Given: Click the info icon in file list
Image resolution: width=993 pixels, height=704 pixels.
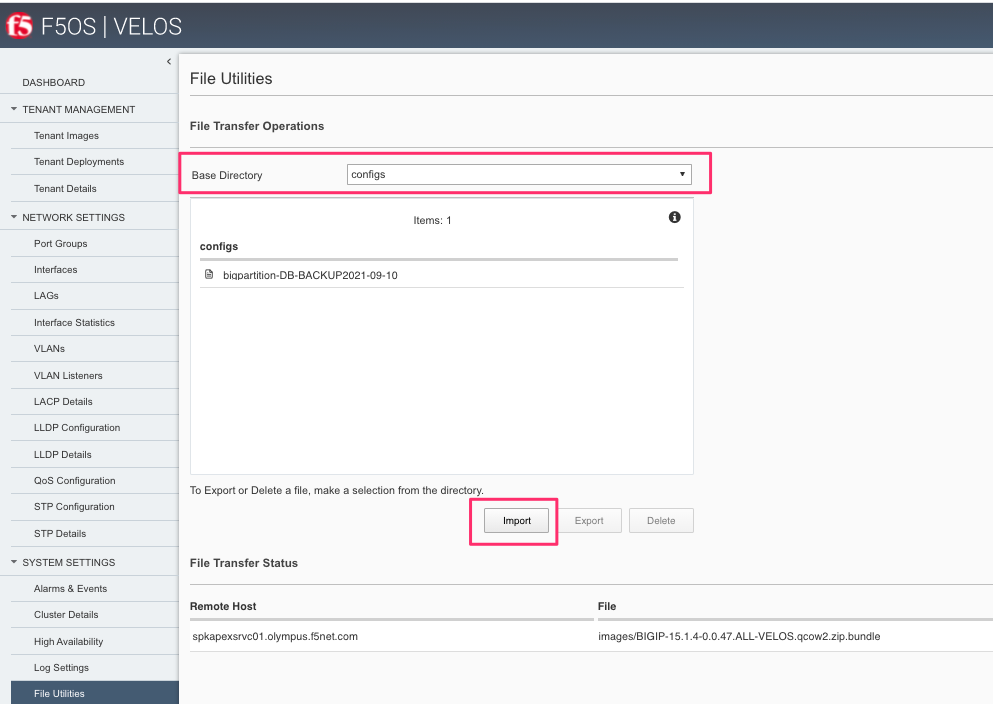Looking at the screenshot, I should pos(674,217).
